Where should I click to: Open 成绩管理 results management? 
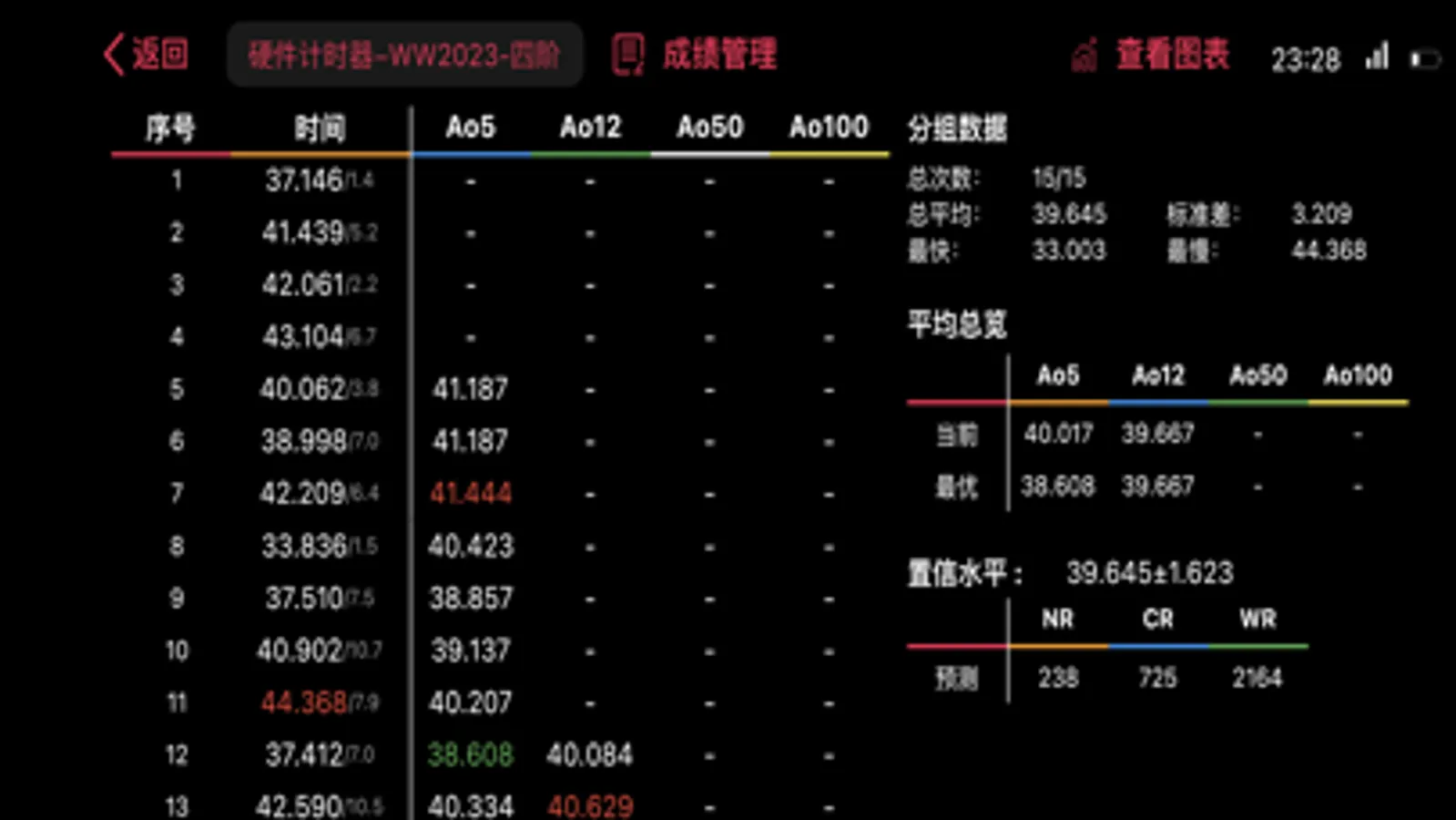(719, 55)
